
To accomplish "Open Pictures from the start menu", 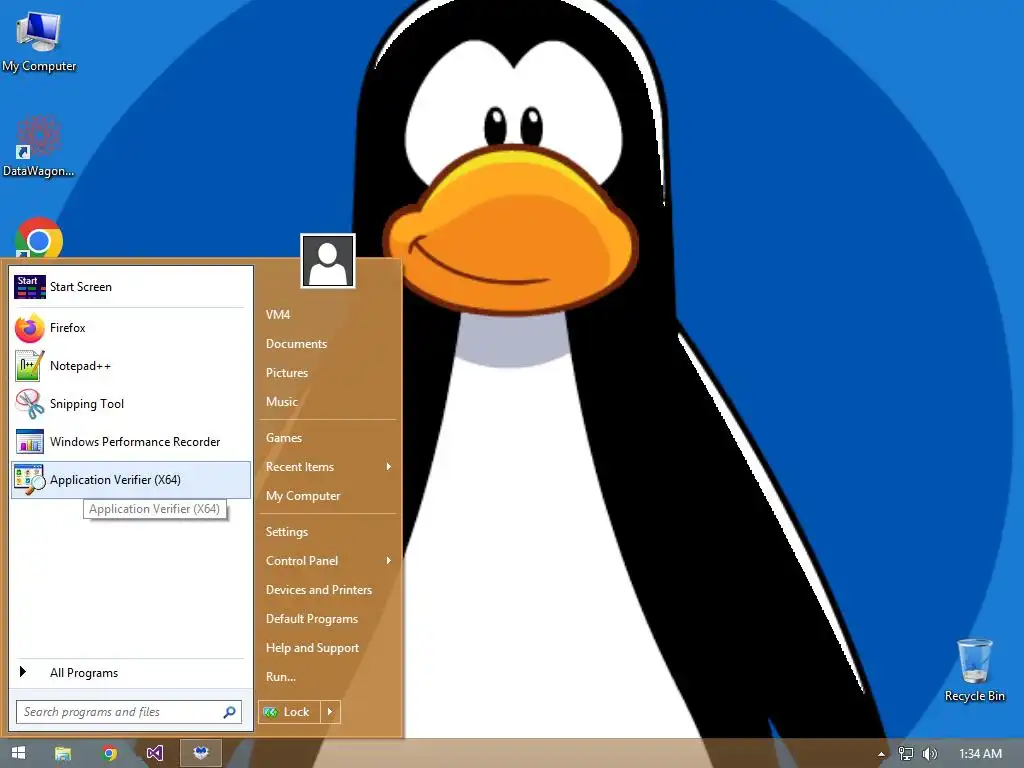I will 287,373.
